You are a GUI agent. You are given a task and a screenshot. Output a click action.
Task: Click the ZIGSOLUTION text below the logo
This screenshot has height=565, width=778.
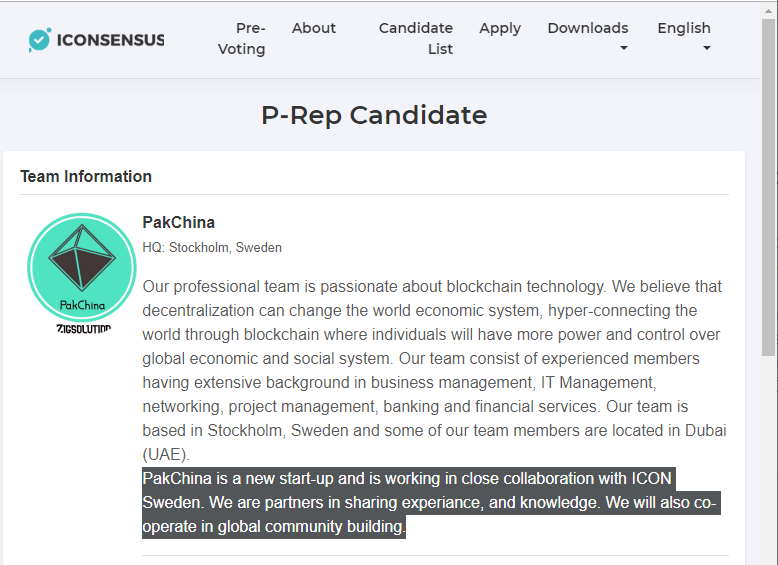coord(83,329)
